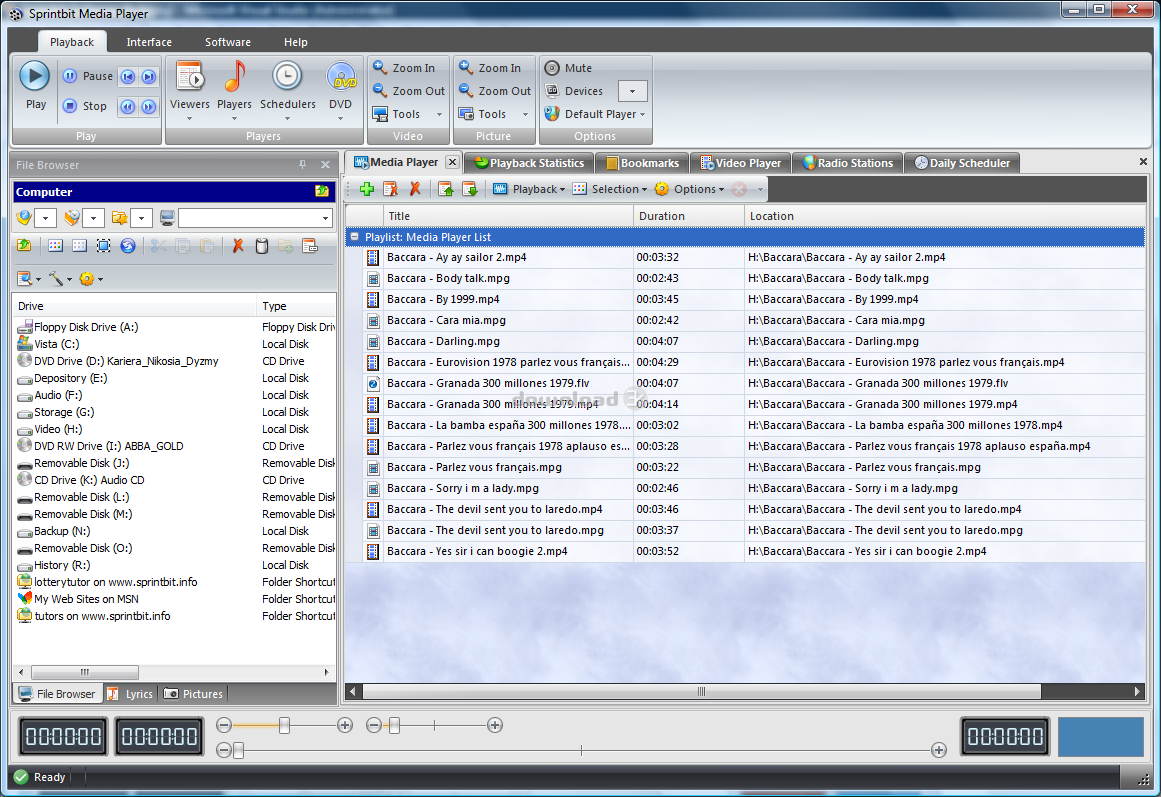Switch to the Lyrics panel tab
This screenshot has height=797, width=1161.
pos(130,694)
